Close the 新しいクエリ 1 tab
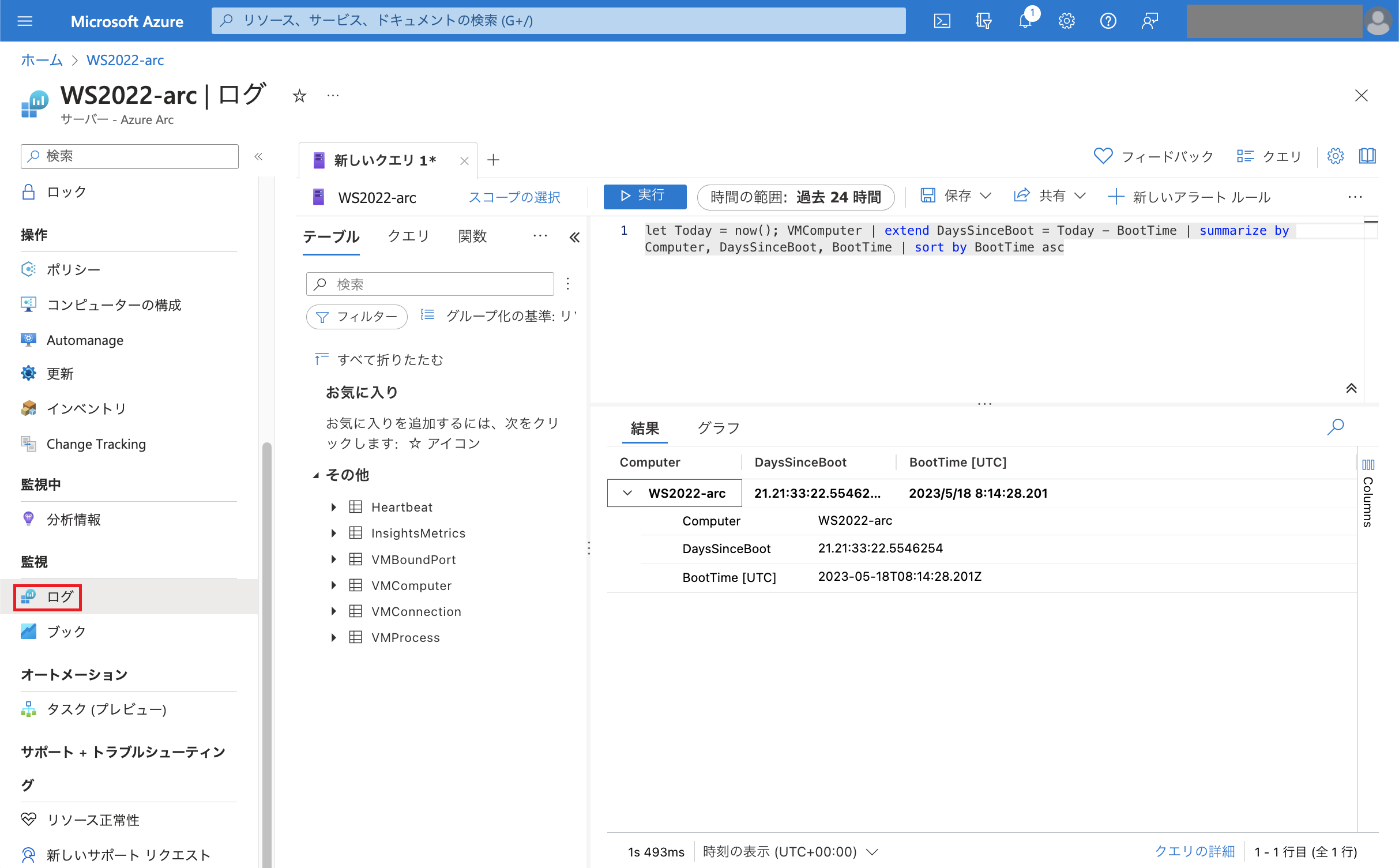The image size is (1399, 868). (x=464, y=161)
